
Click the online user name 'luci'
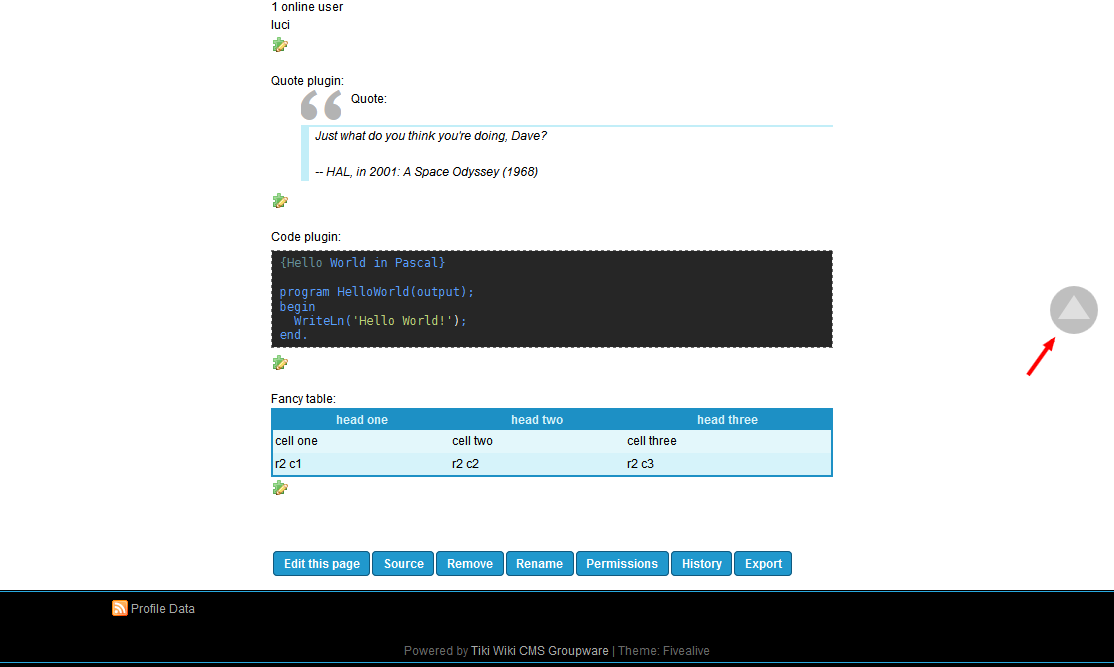[x=281, y=24]
